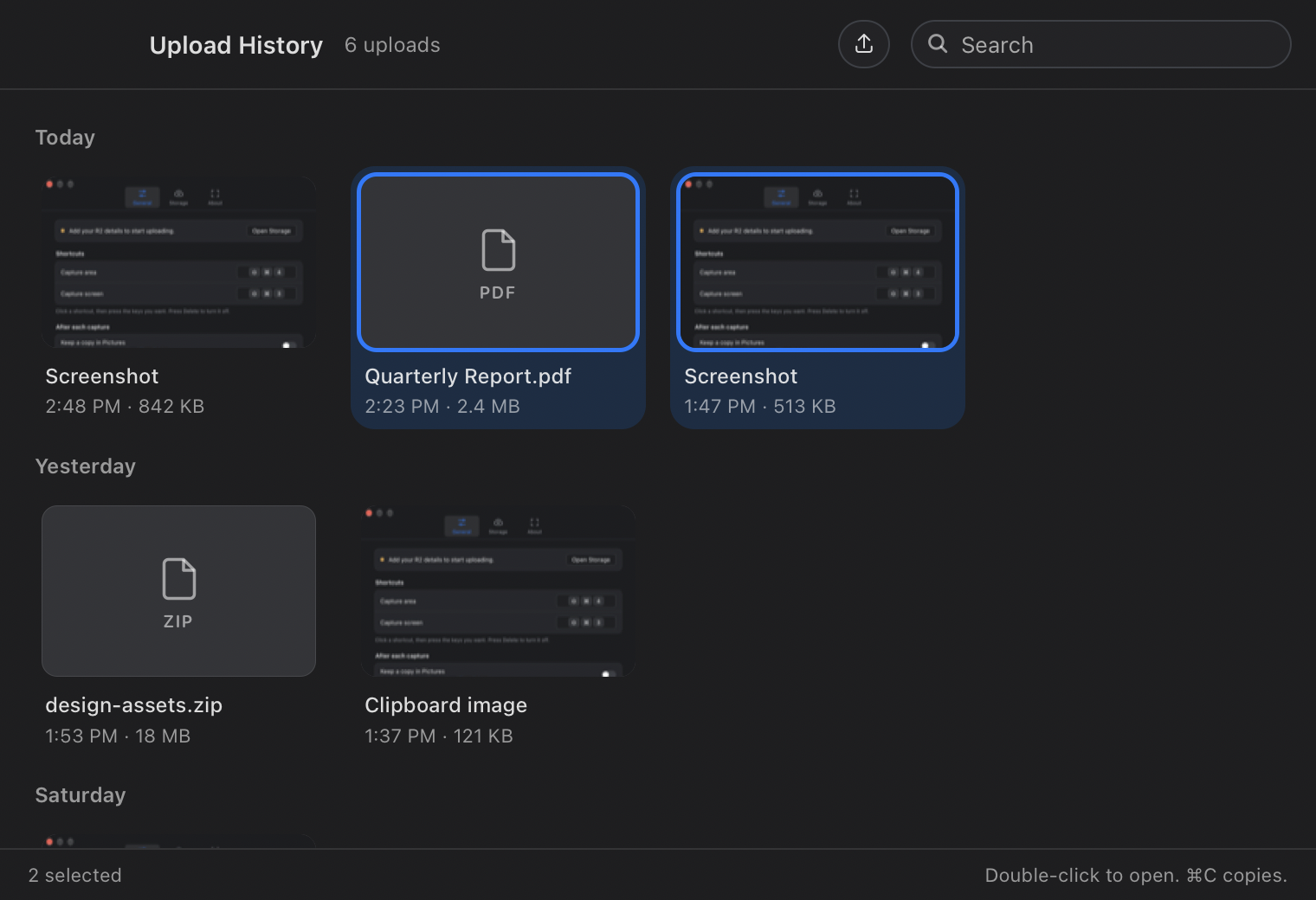This screenshot has width=1316, height=900.
Task: Click the PDF document icon
Action: 498,250
